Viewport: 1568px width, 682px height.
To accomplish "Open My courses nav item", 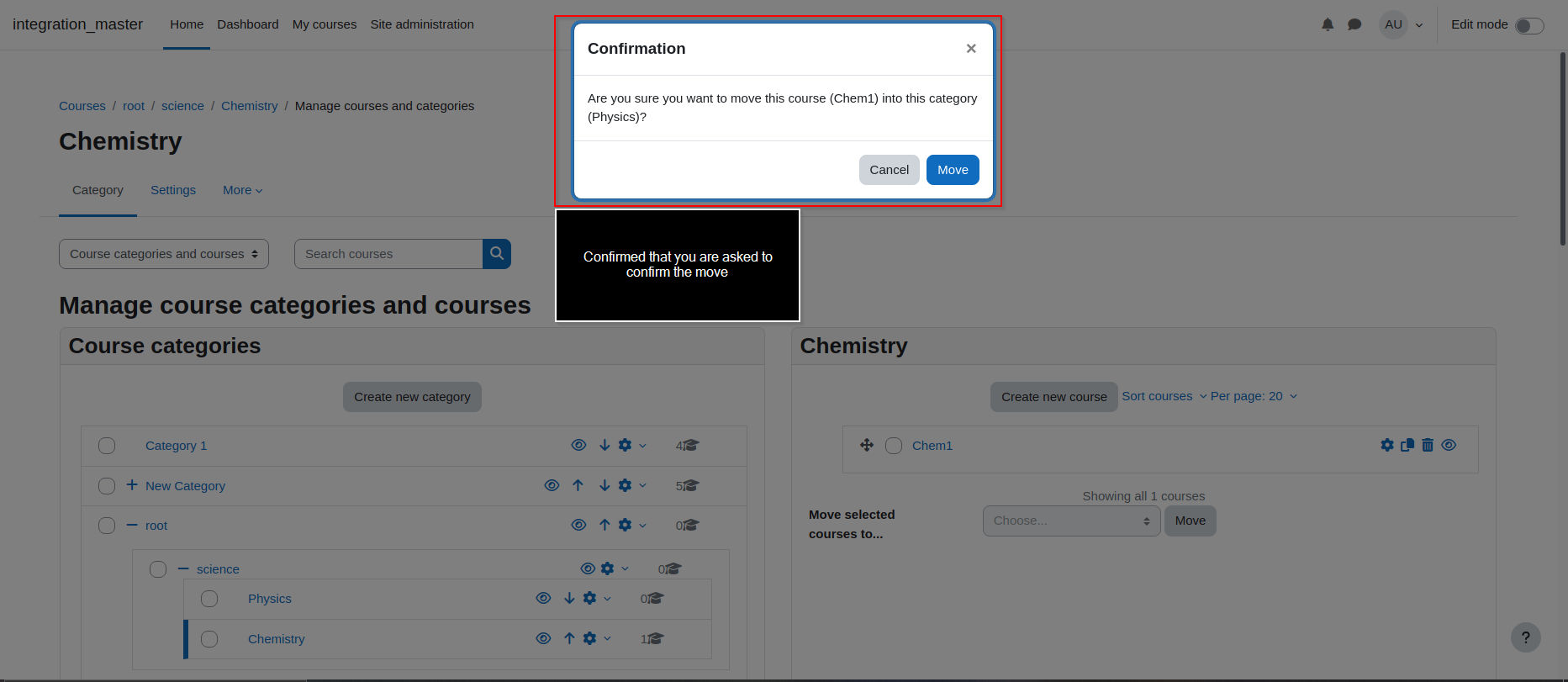I will 325,24.
